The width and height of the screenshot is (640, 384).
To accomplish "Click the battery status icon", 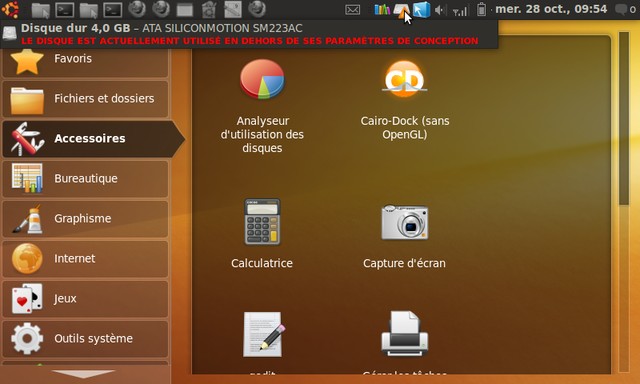I will point(482,9).
